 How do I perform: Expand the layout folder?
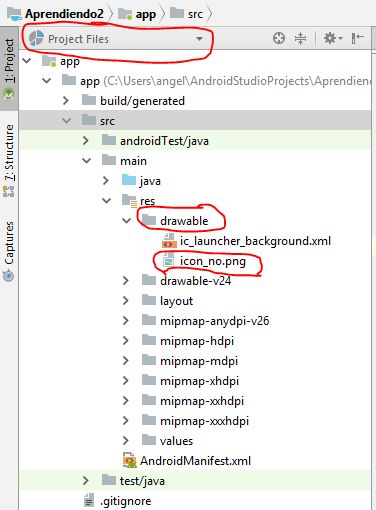126,301
